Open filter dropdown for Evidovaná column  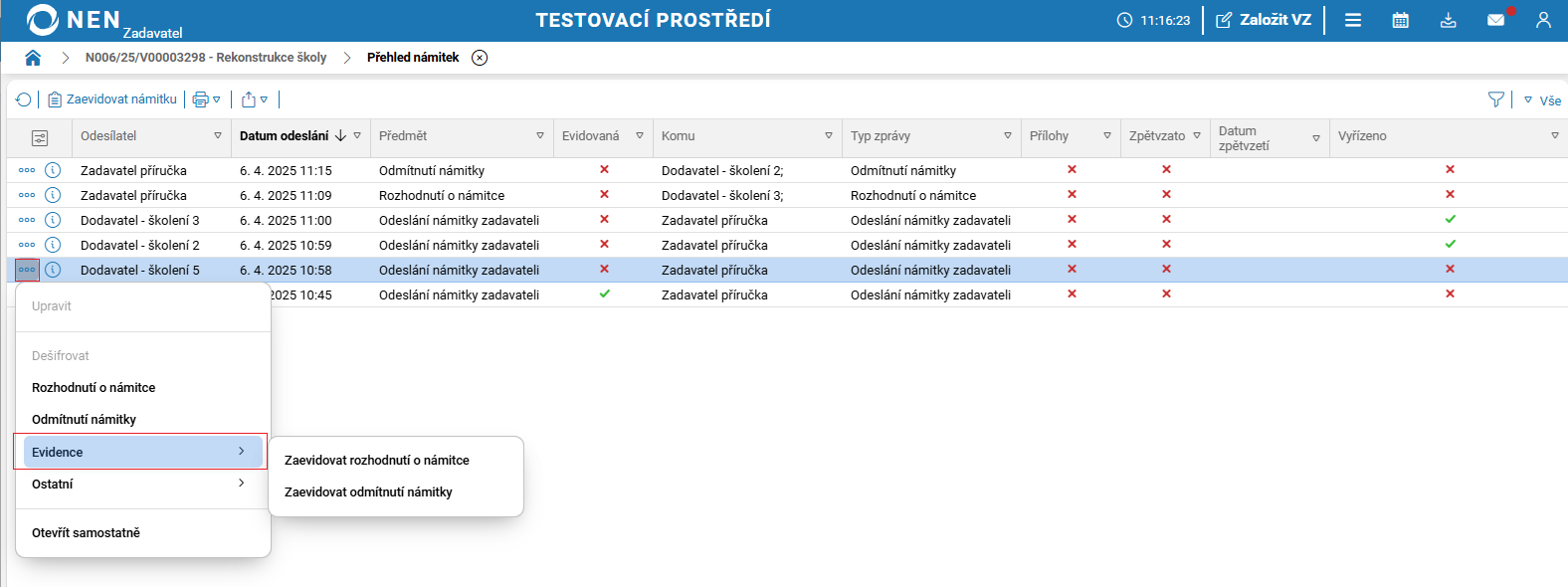(x=640, y=136)
